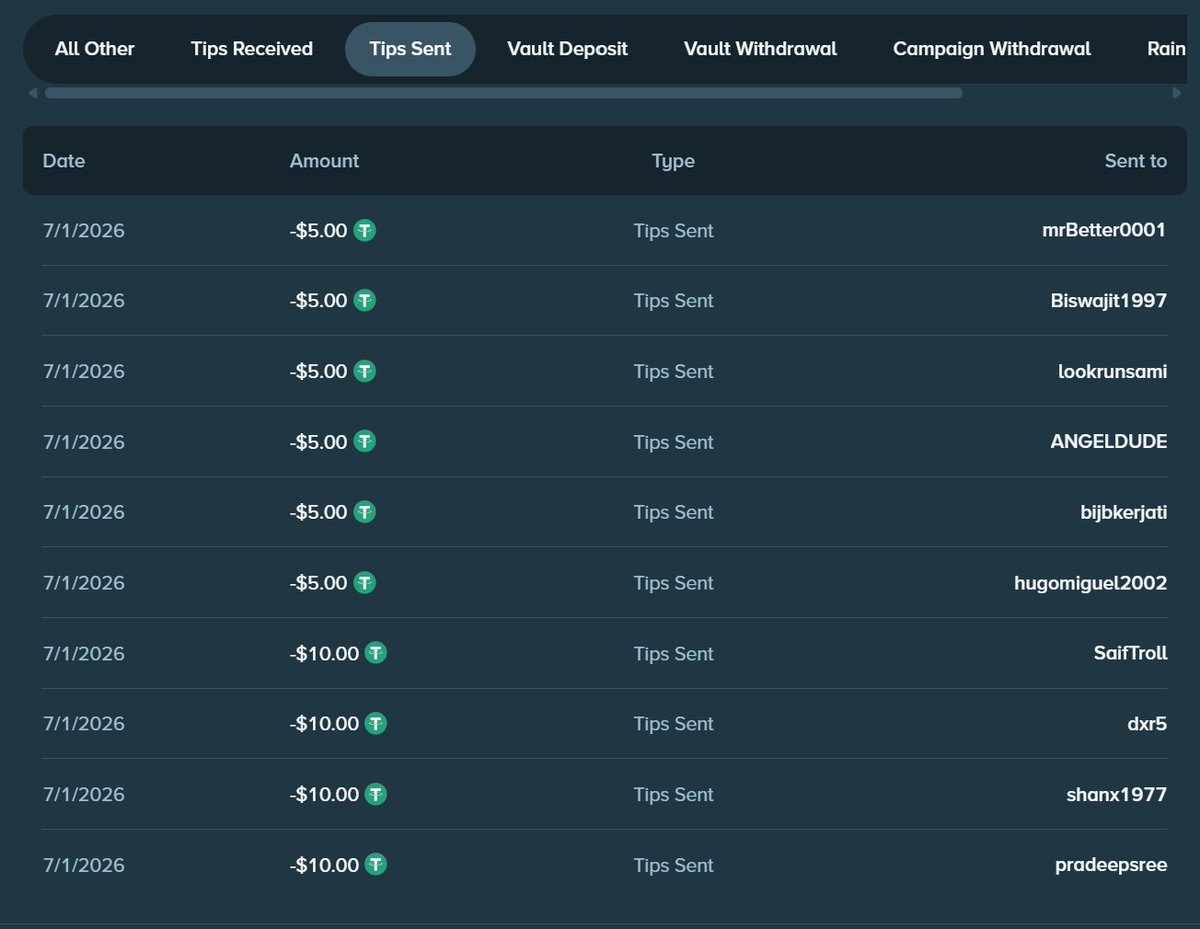This screenshot has height=929, width=1200.
Task: Click the Tether icon in the shanx1977 row
Action: (x=376, y=794)
